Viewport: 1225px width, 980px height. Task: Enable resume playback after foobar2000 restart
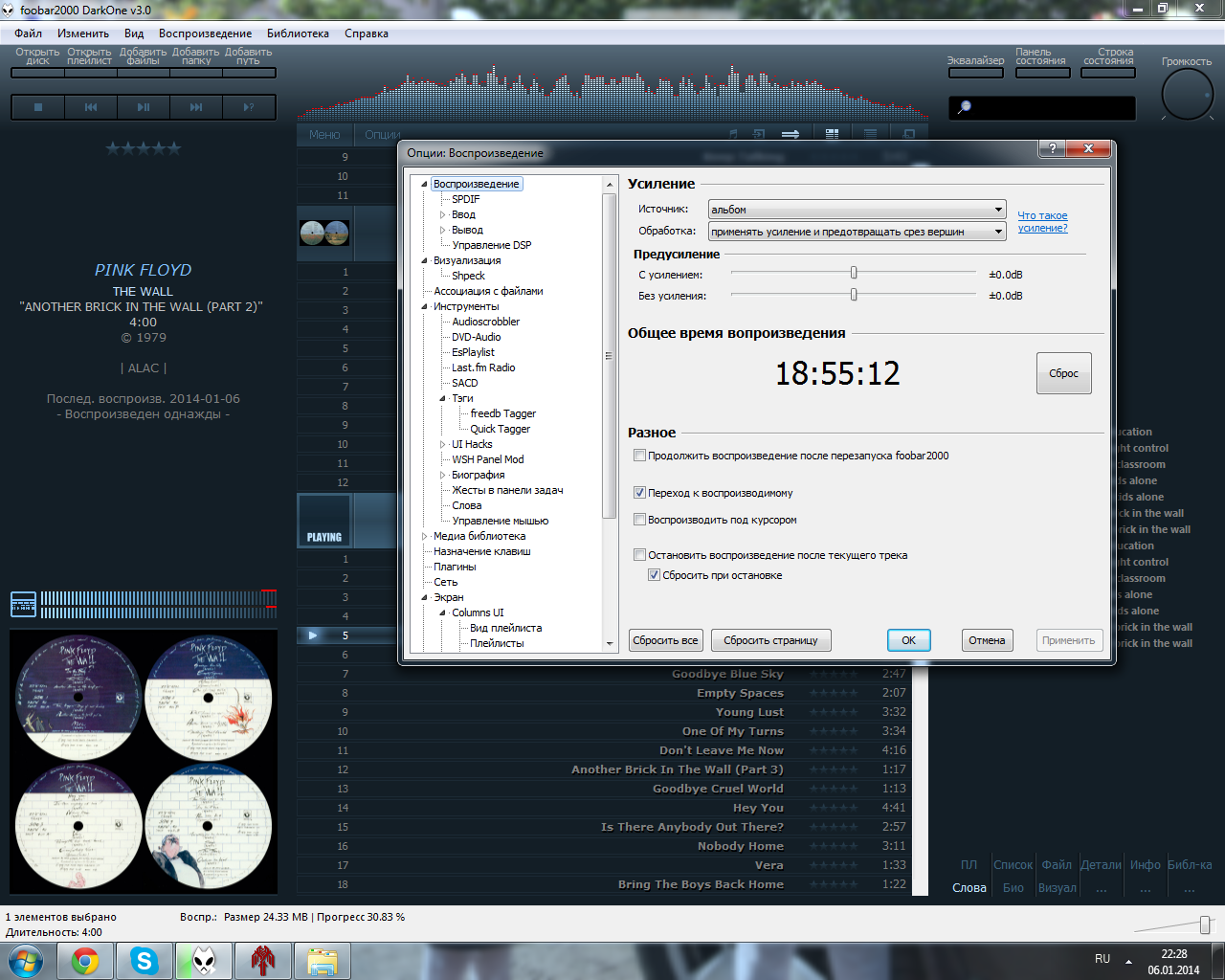[x=639, y=456]
